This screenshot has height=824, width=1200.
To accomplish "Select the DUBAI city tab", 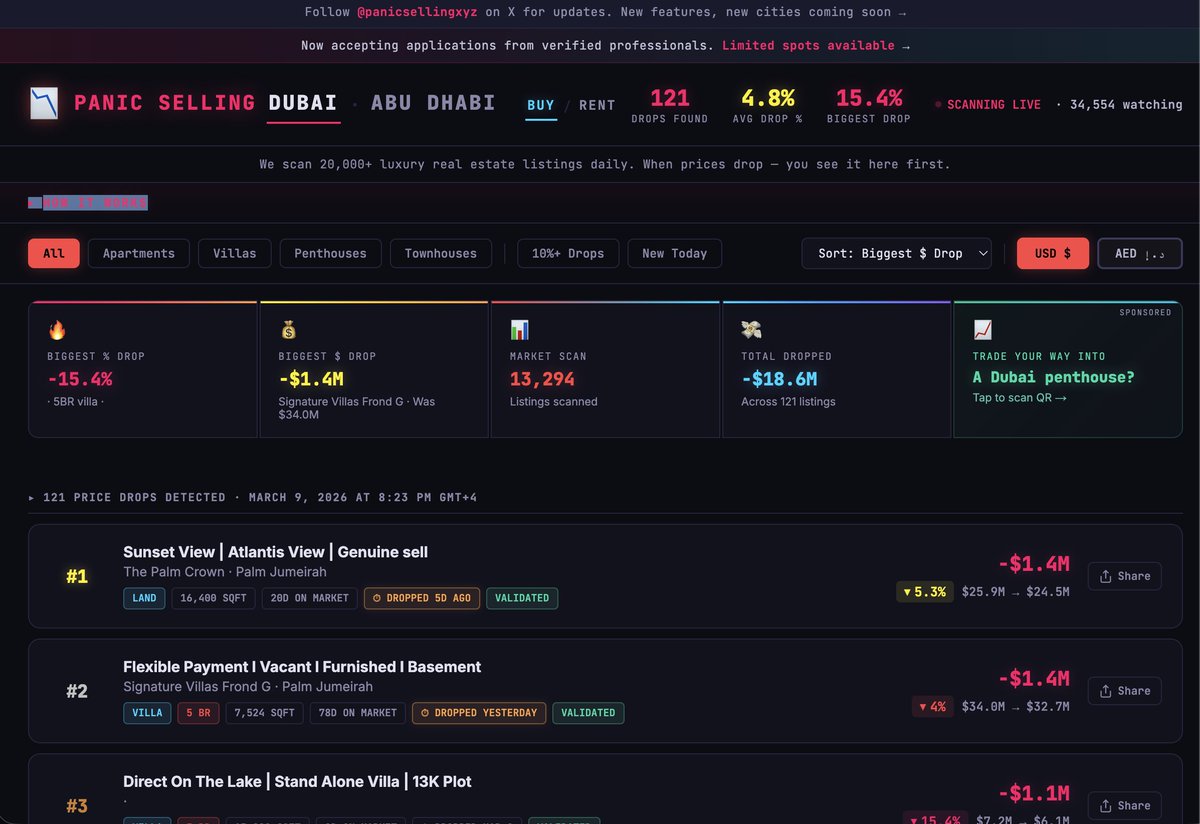I will coord(304,103).
